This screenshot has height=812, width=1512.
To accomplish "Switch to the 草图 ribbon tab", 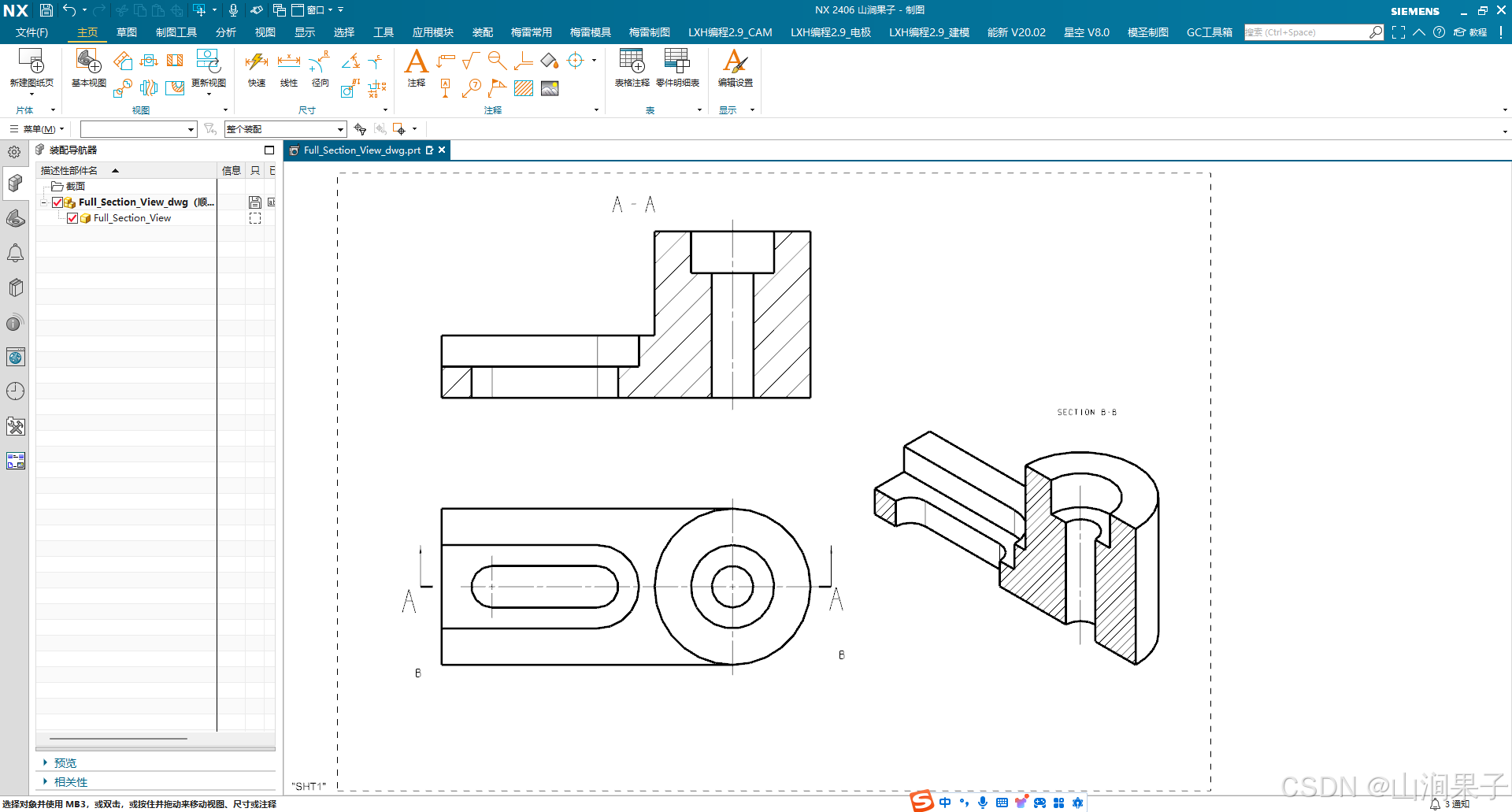I will click(127, 32).
